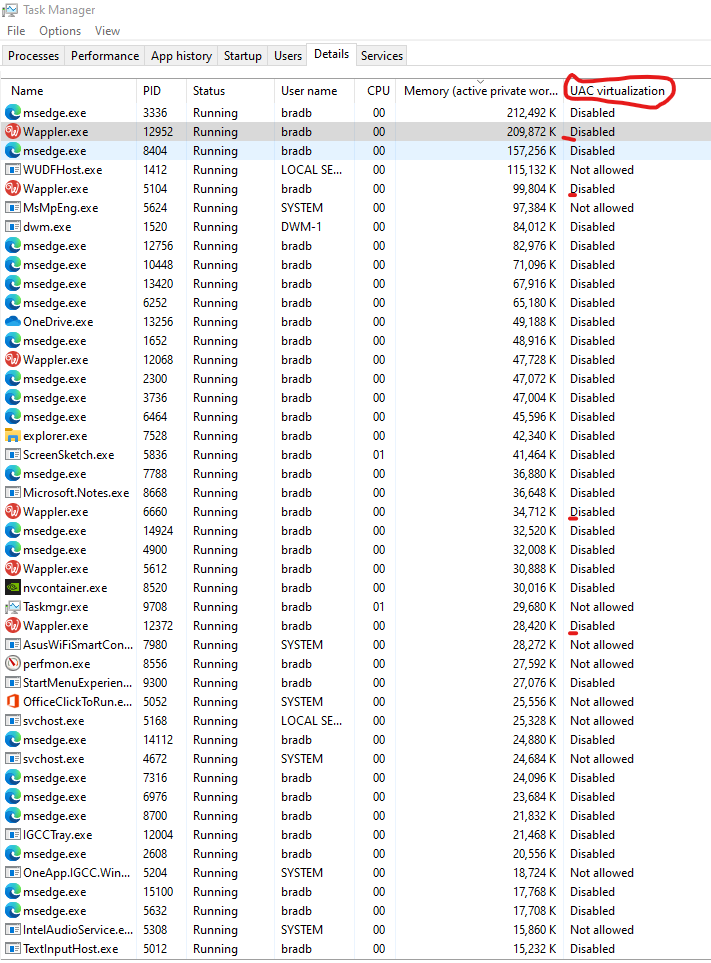This screenshot has height=963, width=711.
Task: Sort by the Name column header
Action: click(x=69, y=90)
